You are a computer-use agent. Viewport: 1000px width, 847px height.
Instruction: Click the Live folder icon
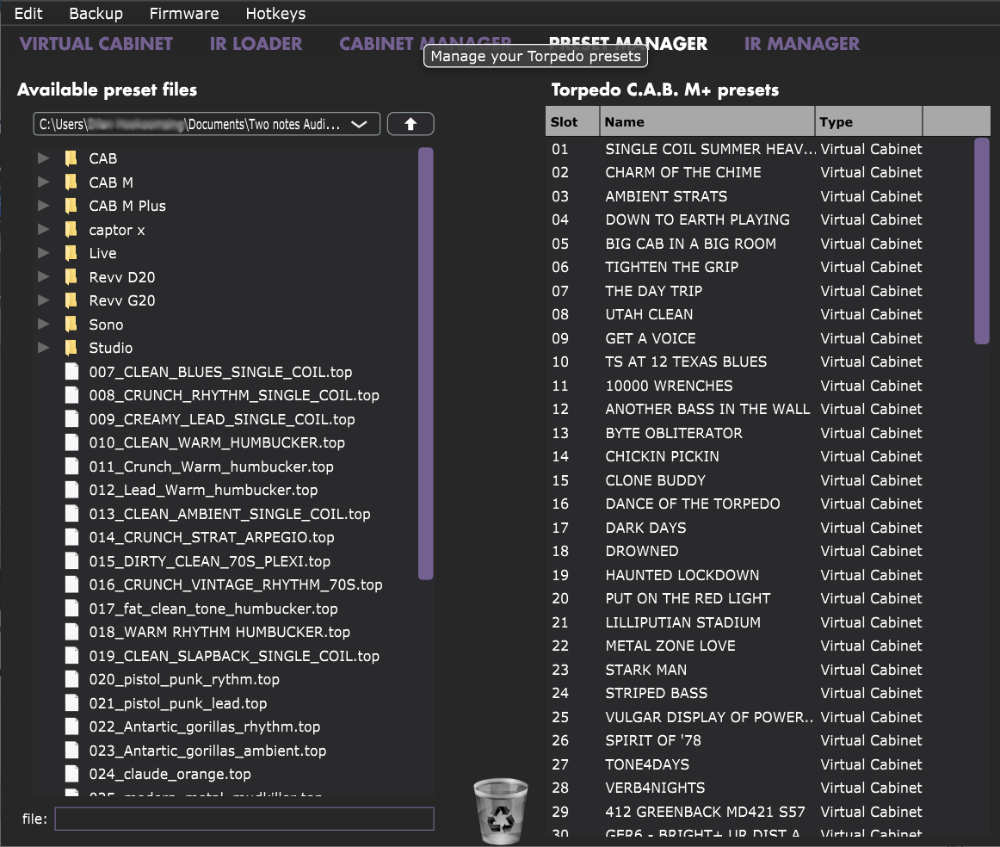(x=71, y=253)
